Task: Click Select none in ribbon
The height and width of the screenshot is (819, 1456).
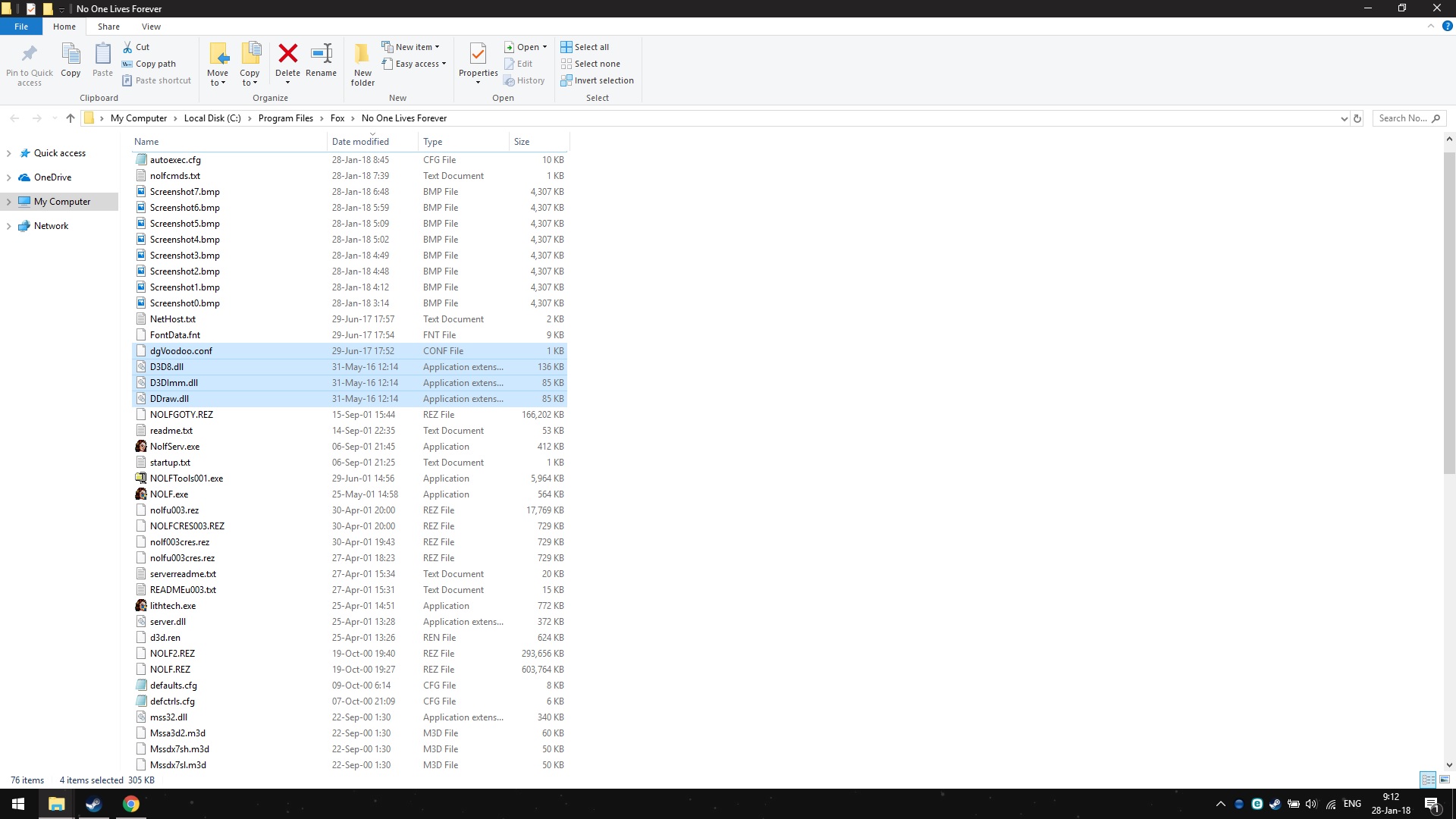Action: point(590,64)
